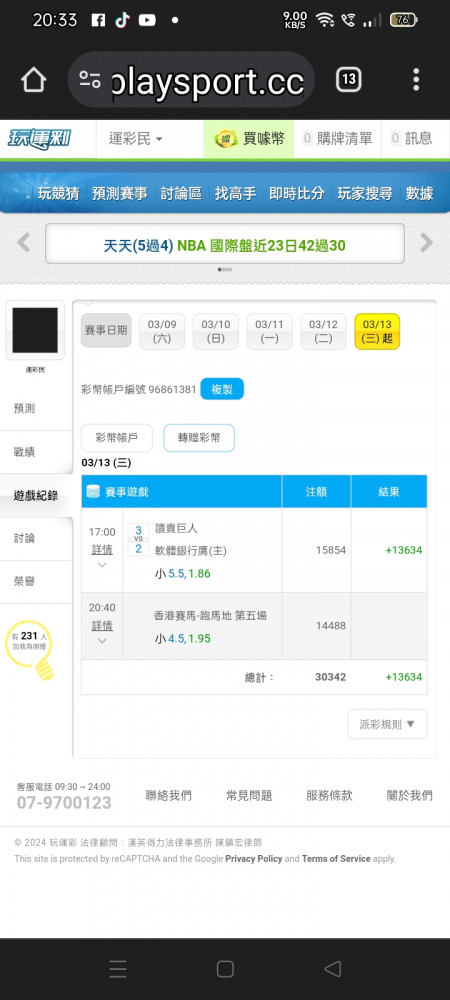Select stake amount 14488

point(331,626)
